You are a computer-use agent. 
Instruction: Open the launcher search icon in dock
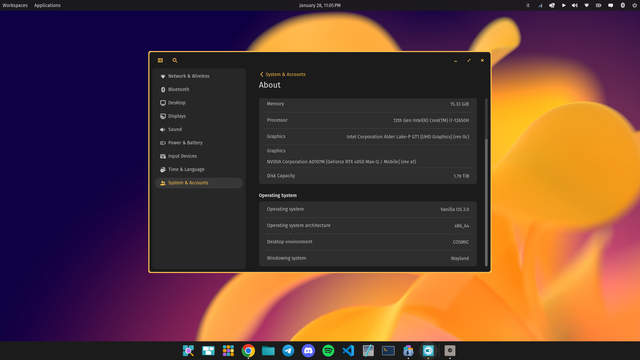(x=188, y=351)
